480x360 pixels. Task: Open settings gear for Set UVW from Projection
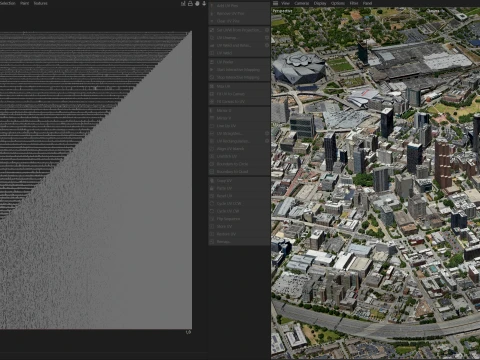pos(267,30)
